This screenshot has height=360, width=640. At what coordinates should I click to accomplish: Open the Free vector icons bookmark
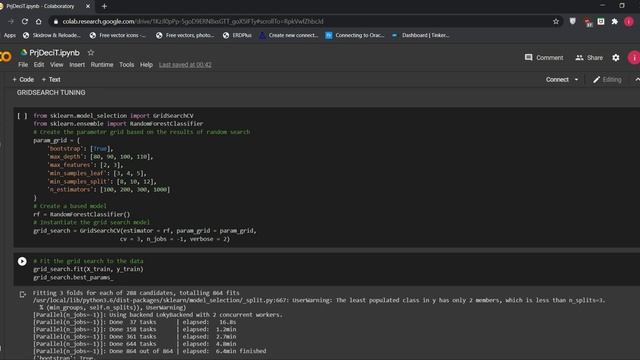118,36
